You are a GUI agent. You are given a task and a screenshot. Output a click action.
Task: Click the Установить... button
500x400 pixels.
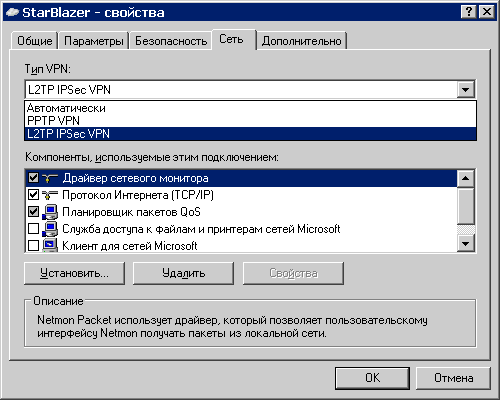[74, 273]
